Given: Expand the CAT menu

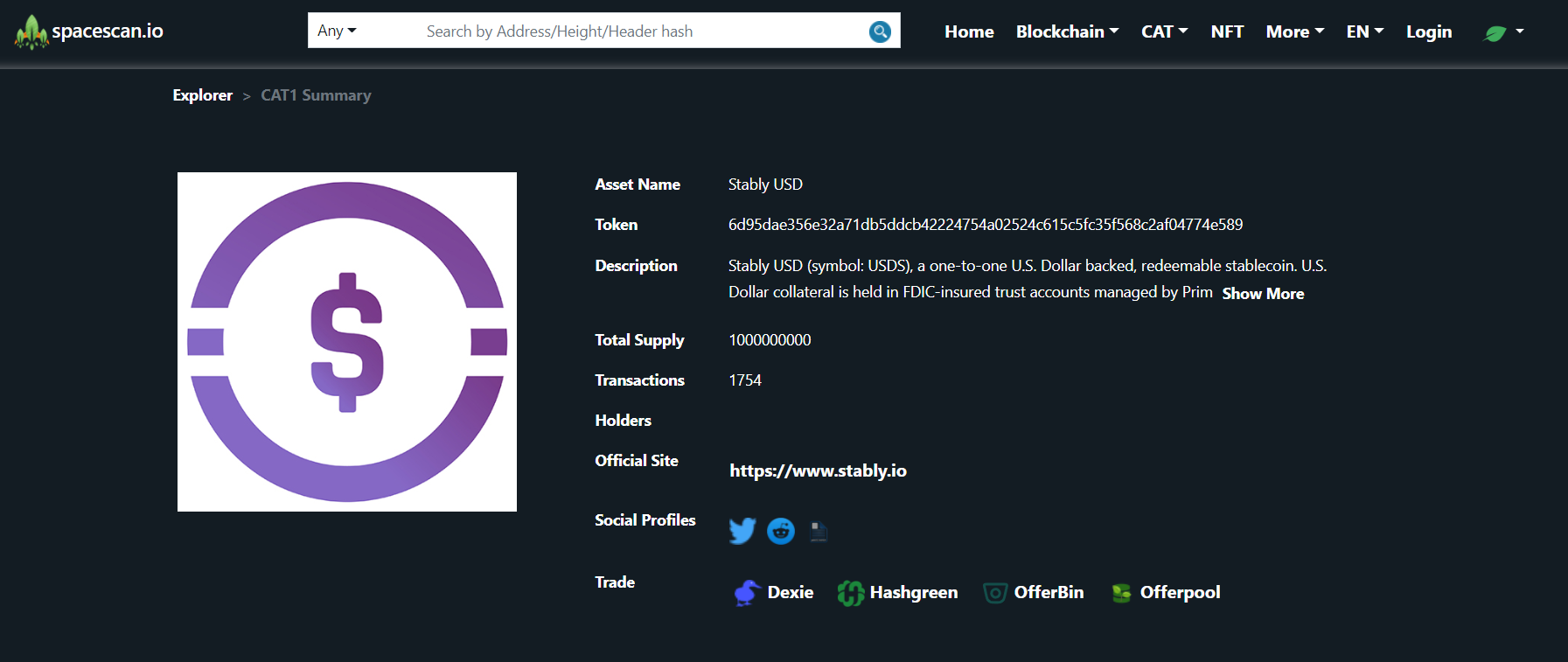Looking at the screenshot, I should [x=1164, y=31].
